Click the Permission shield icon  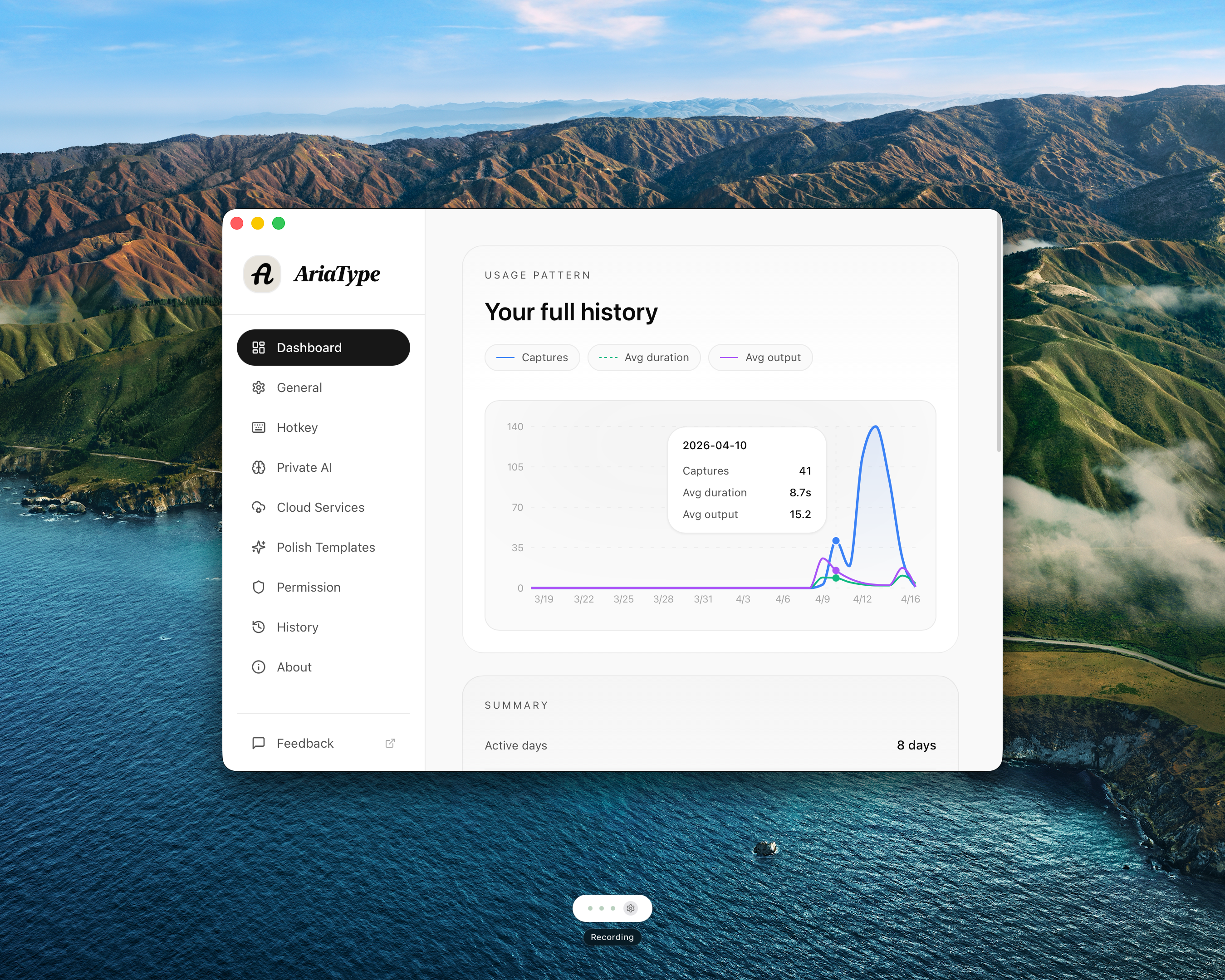[x=259, y=587]
